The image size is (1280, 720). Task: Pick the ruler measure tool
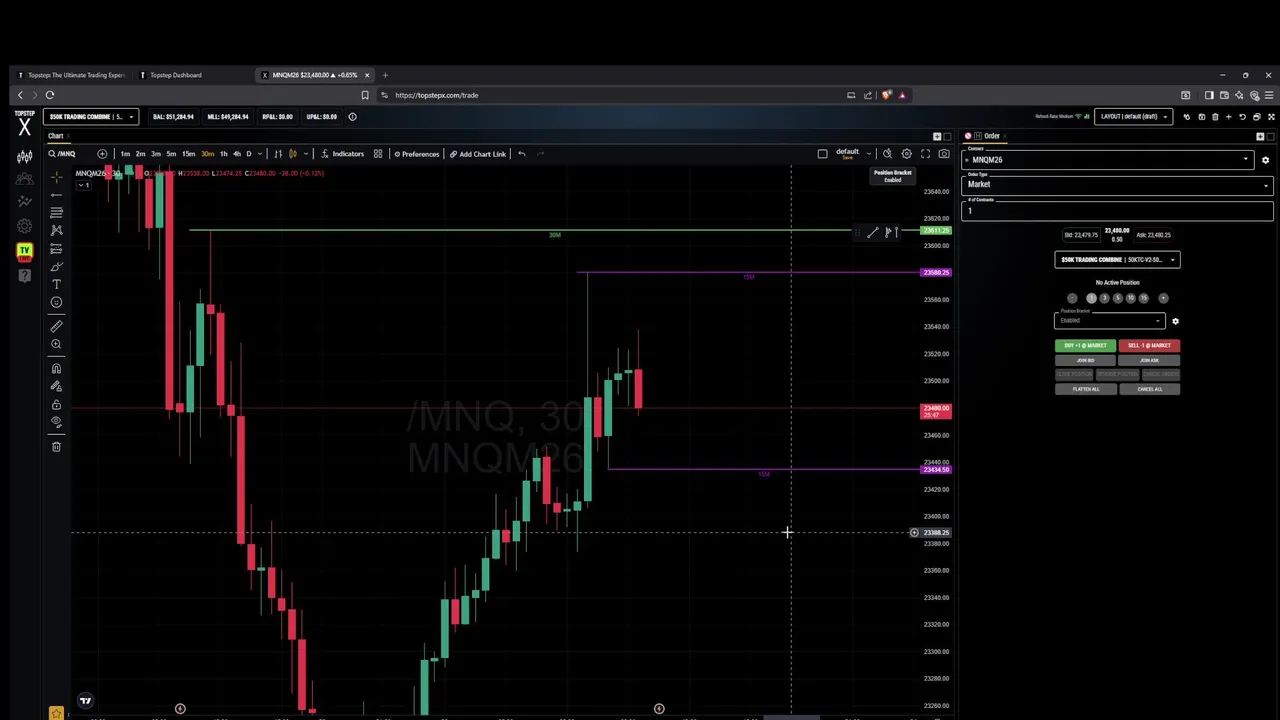(56, 326)
